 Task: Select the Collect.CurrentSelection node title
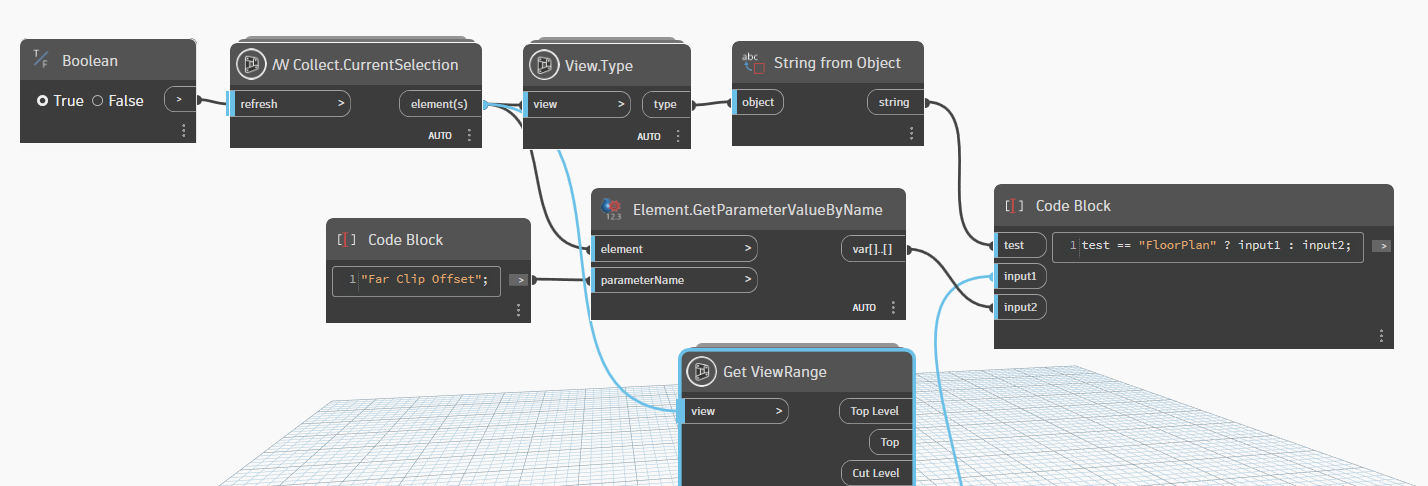click(x=365, y=65)
